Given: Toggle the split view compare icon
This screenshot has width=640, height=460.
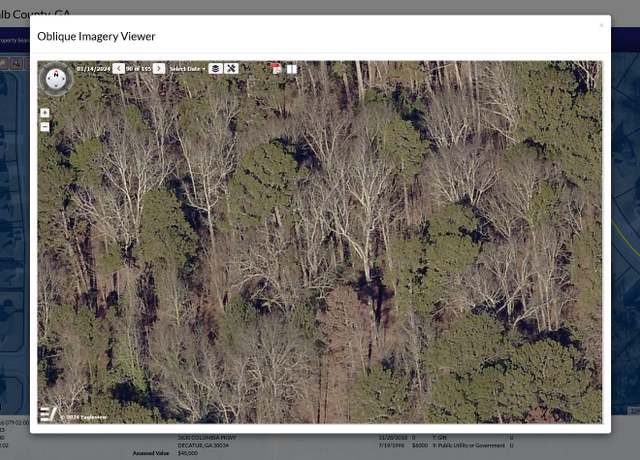Looking at the screenshot, I should [291, 69].
